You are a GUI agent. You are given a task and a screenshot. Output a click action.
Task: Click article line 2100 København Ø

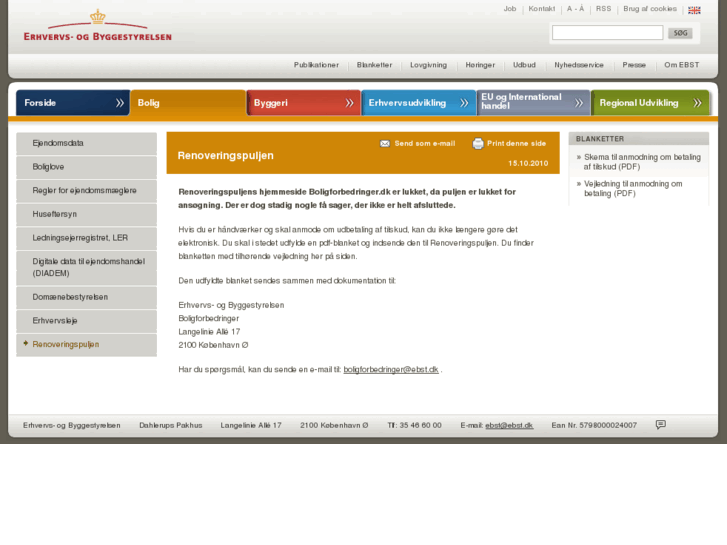coord(213,346)
